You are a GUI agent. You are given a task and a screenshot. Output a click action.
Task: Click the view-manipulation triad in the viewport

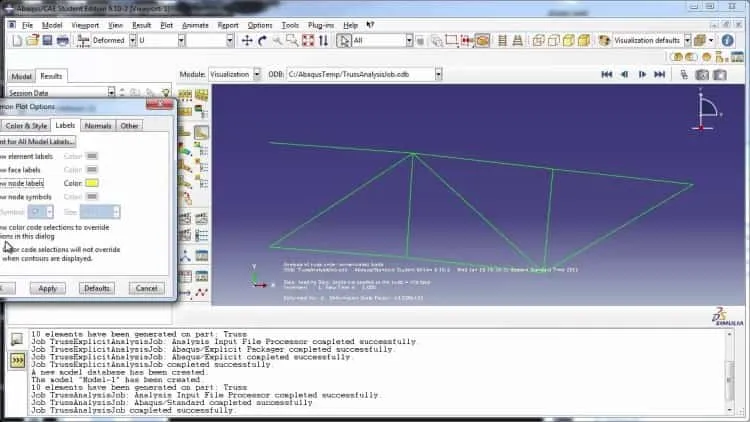tap(706, 111)
